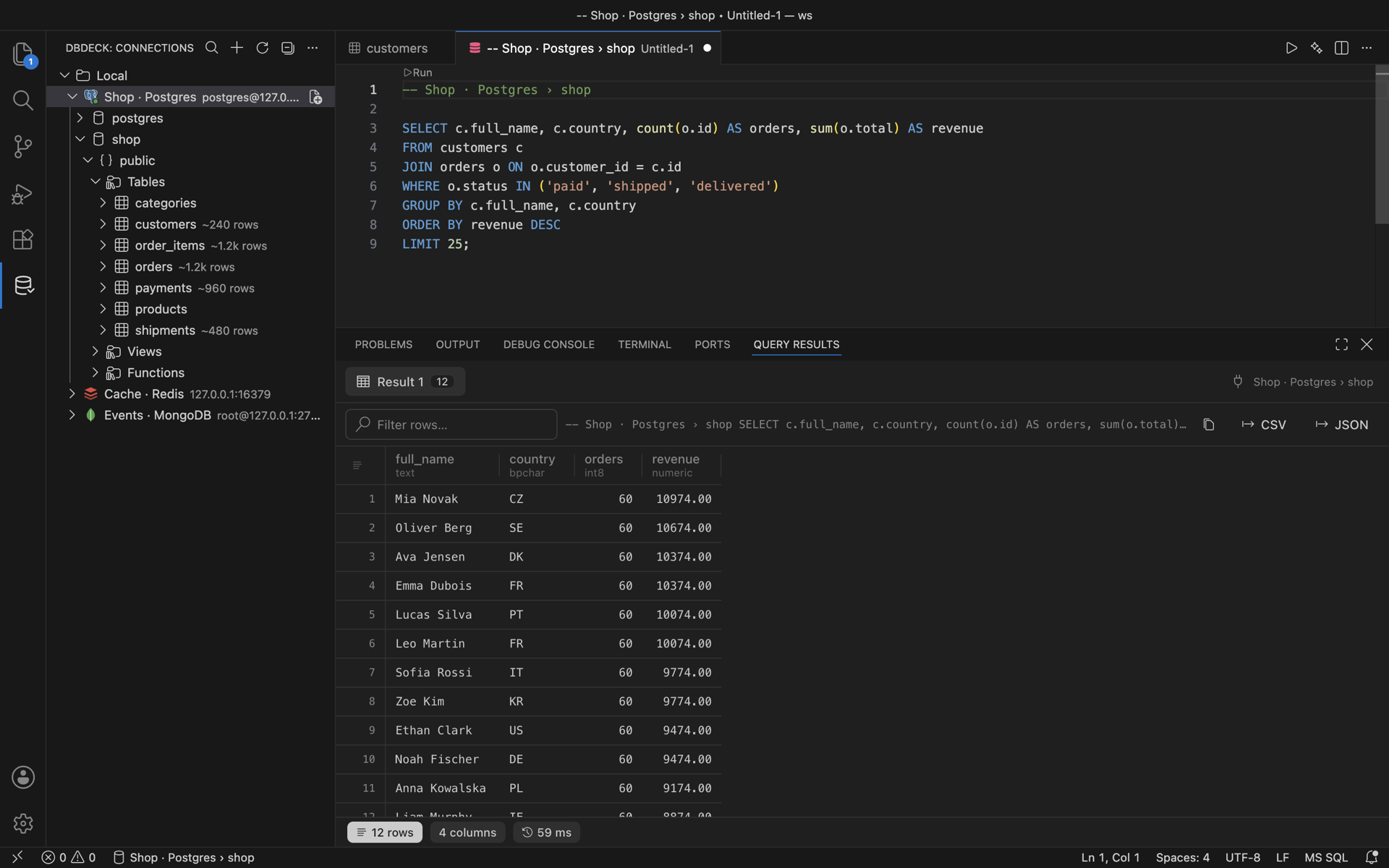Open Accounts menu in activity bar

(23, 777)
